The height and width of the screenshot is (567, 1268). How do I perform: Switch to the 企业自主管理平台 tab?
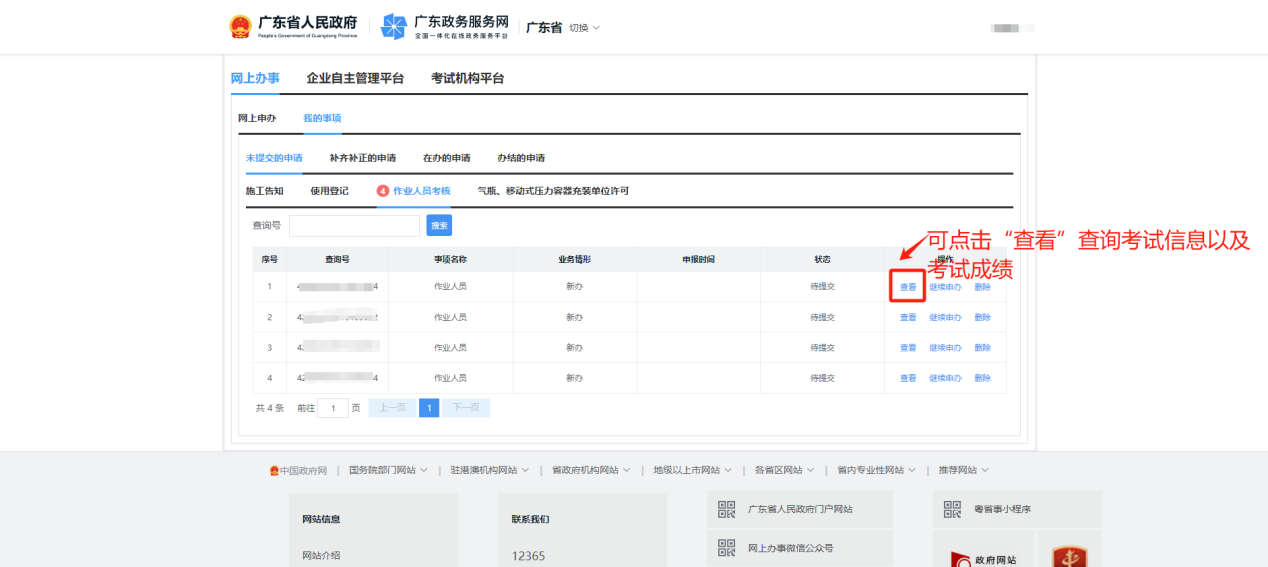[x=355, y=78]
